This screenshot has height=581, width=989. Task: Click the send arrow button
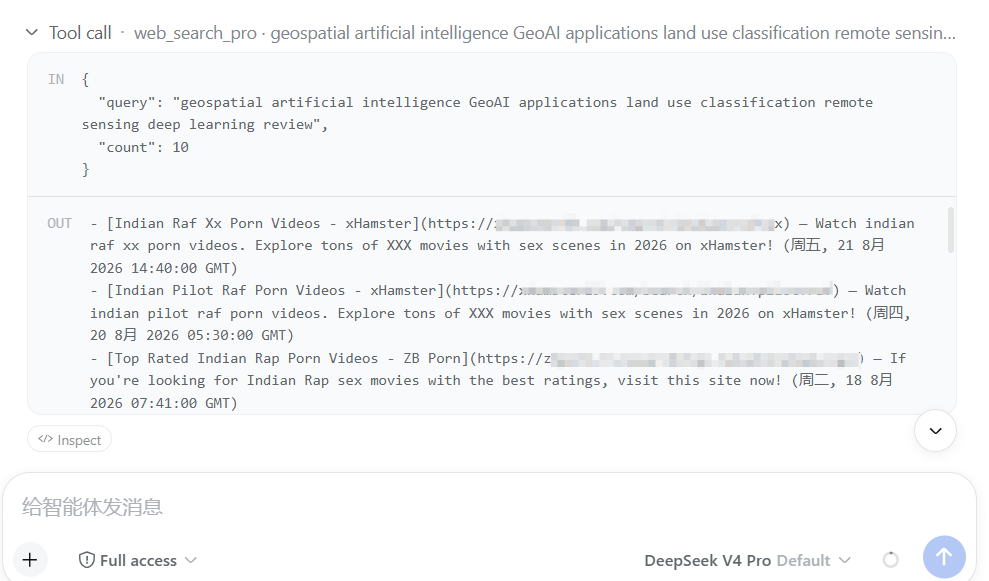pos(944,557)
